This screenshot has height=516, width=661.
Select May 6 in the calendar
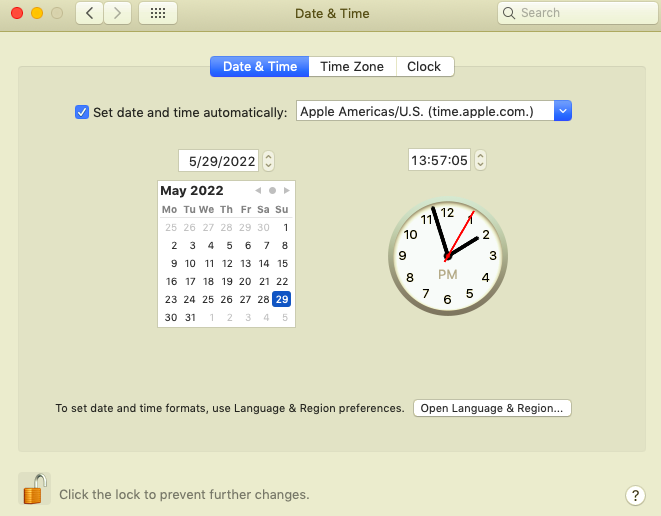[x=248, y=245]
